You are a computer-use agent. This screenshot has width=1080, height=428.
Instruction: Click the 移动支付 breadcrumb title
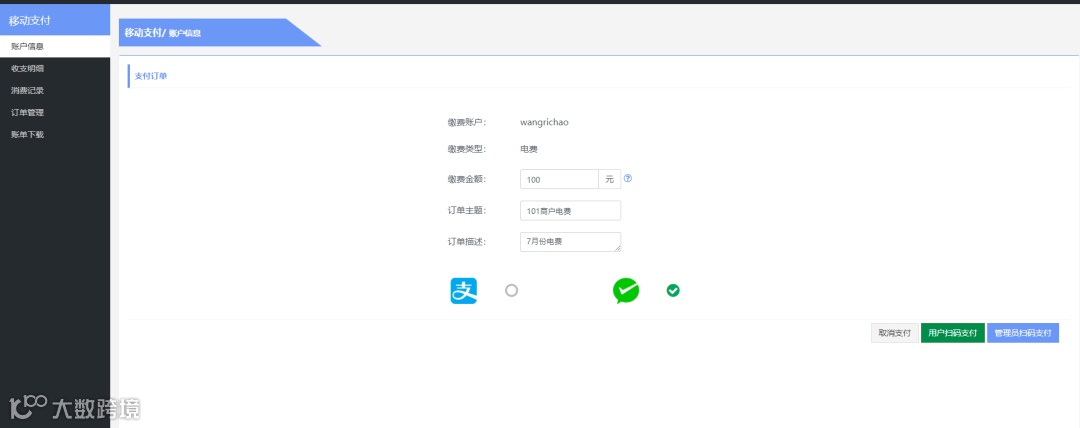pyautogui.click(x=143, y=32)
